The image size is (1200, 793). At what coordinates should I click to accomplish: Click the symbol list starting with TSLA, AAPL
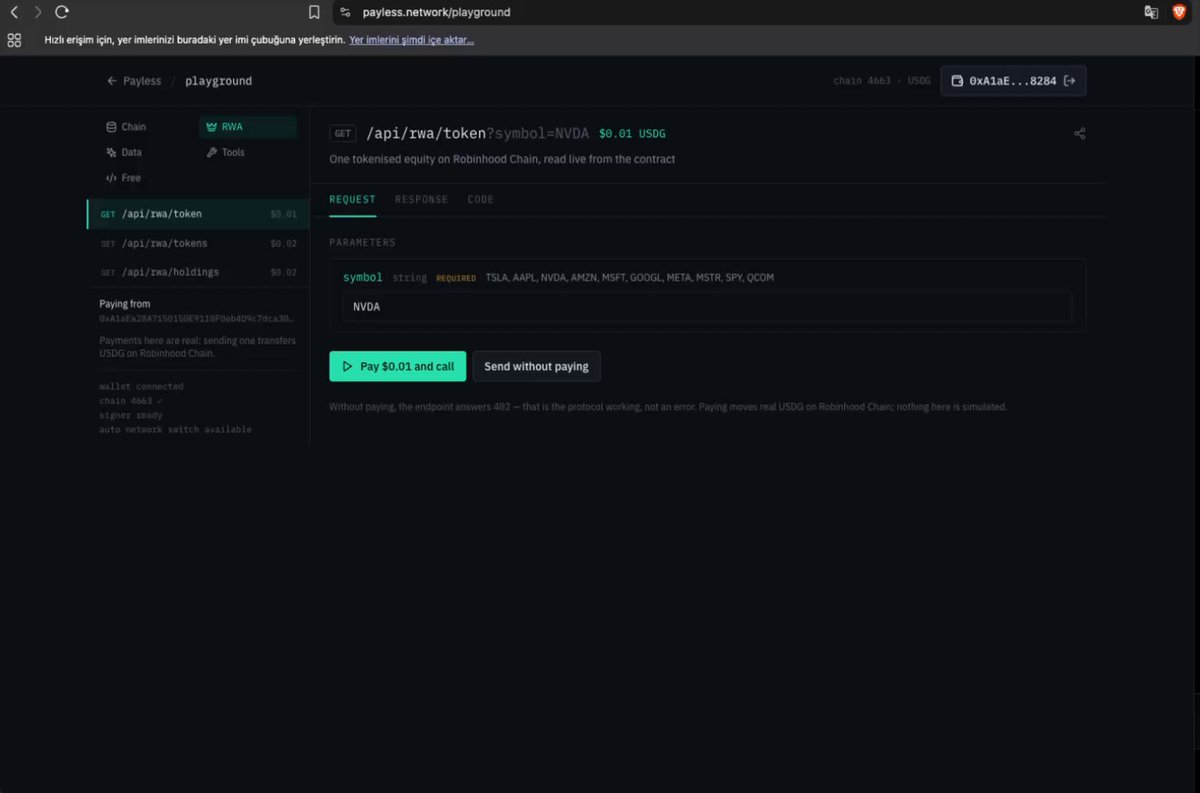629,278
